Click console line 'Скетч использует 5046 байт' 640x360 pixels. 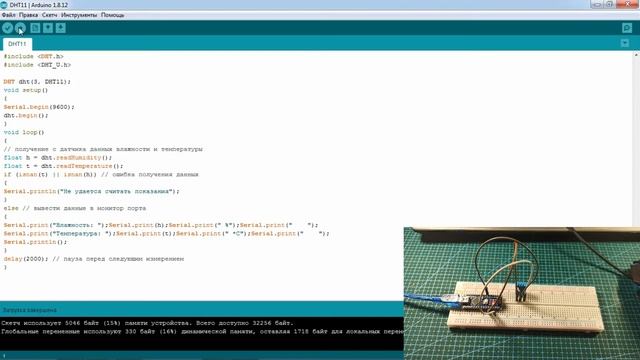[147, 323]
